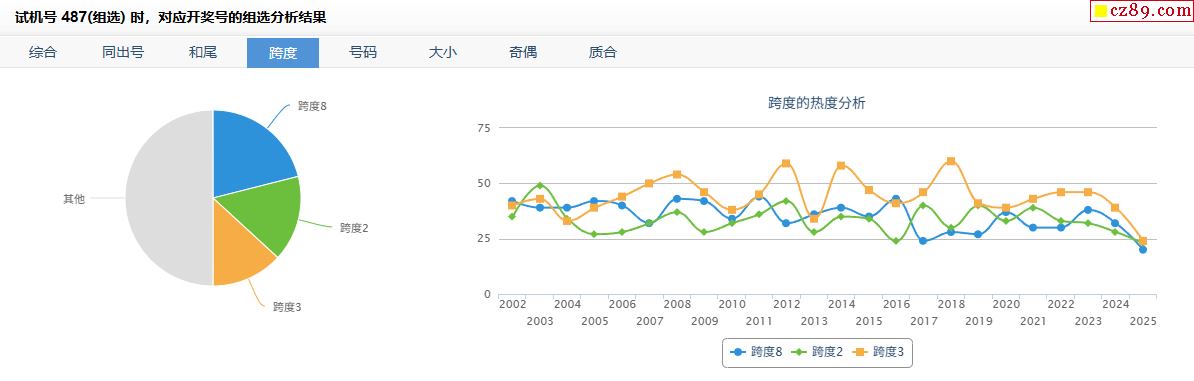Click the green 2003 peak data point

click(x=539, y=185)
